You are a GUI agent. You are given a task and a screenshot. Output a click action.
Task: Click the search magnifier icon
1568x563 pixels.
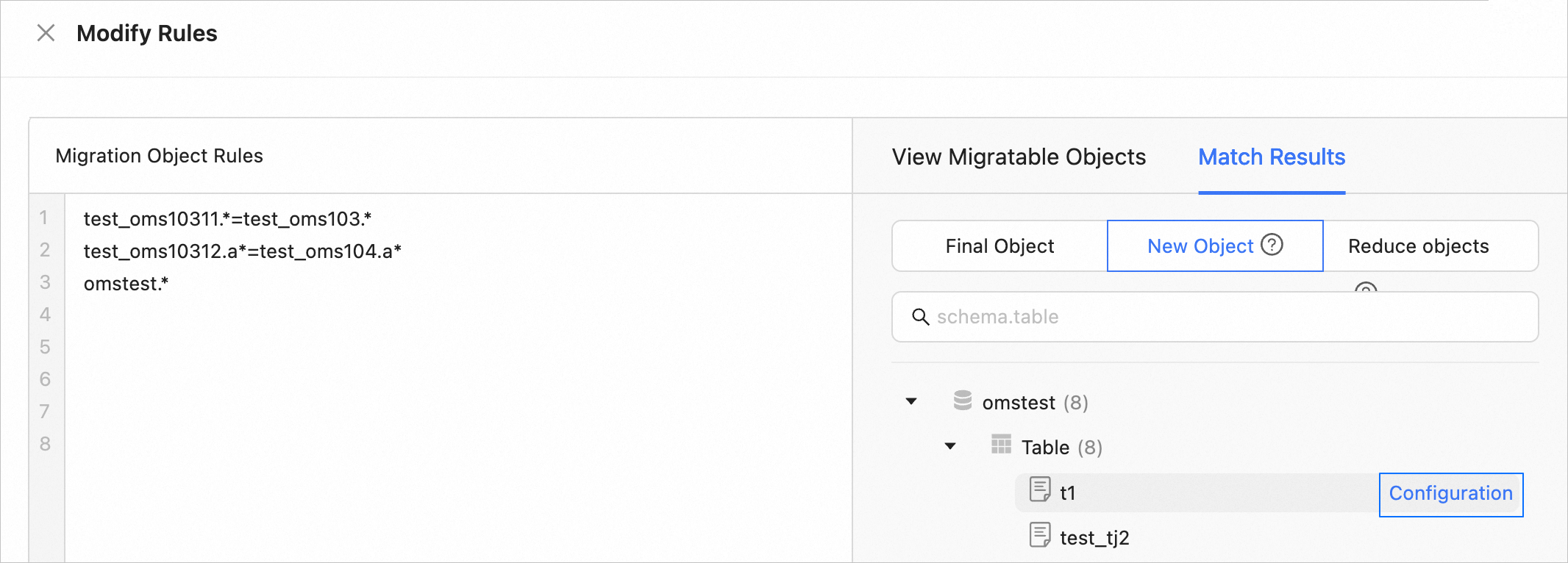point(920,317)
